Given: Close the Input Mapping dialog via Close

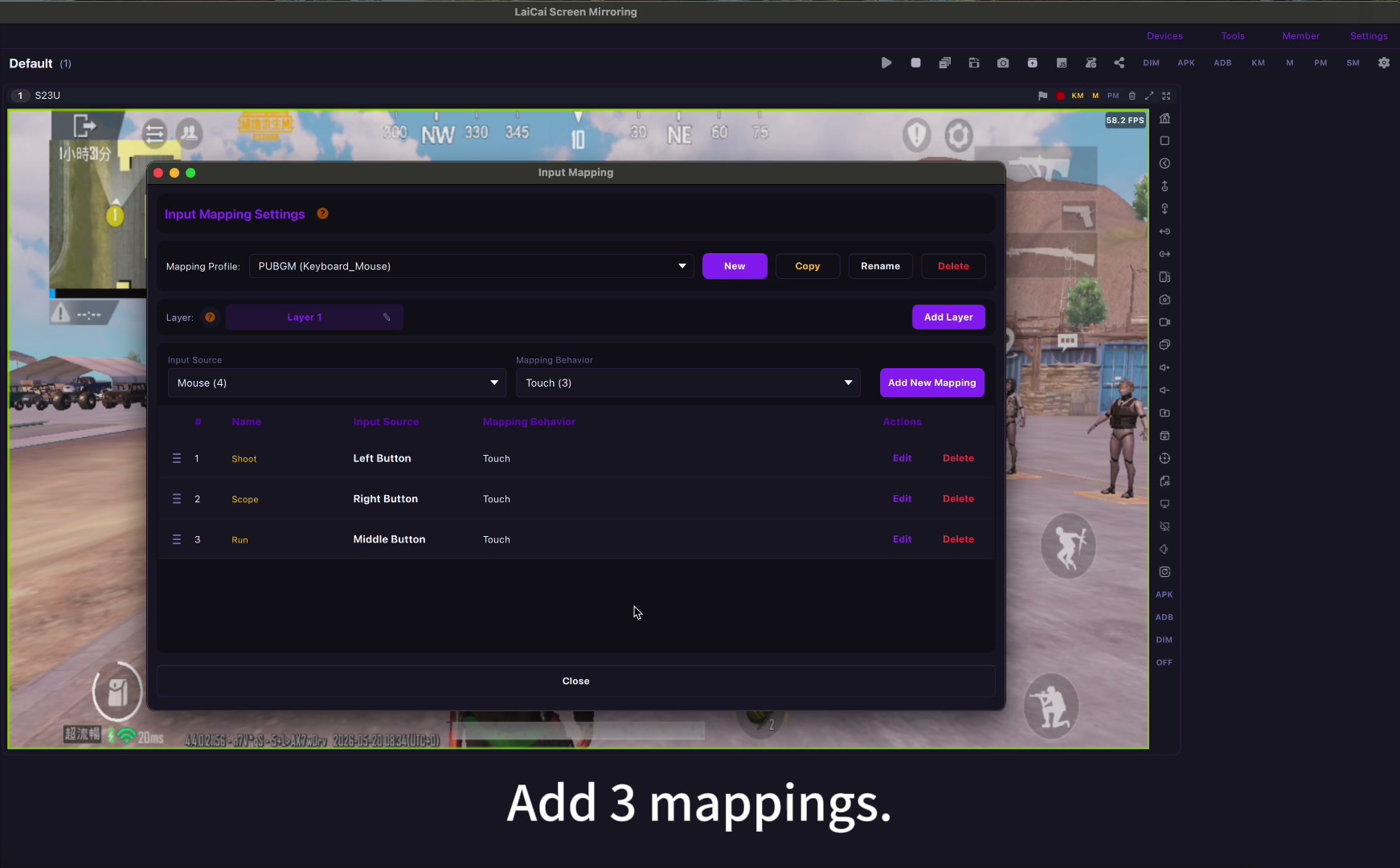Looking at the screenshot, I should [576, 681].
